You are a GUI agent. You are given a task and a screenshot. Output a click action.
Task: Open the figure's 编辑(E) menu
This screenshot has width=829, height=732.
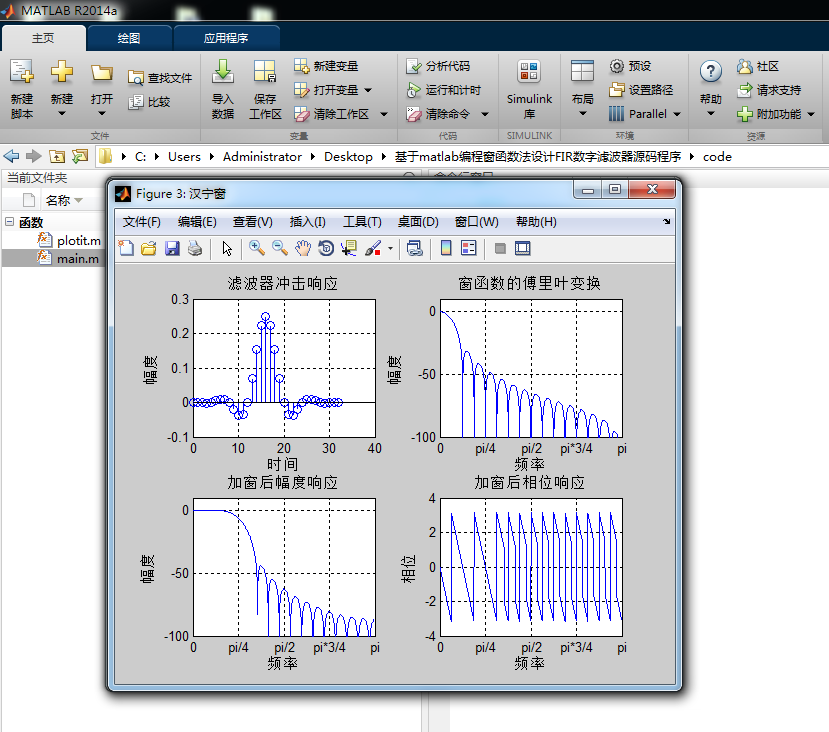[197, 222]
